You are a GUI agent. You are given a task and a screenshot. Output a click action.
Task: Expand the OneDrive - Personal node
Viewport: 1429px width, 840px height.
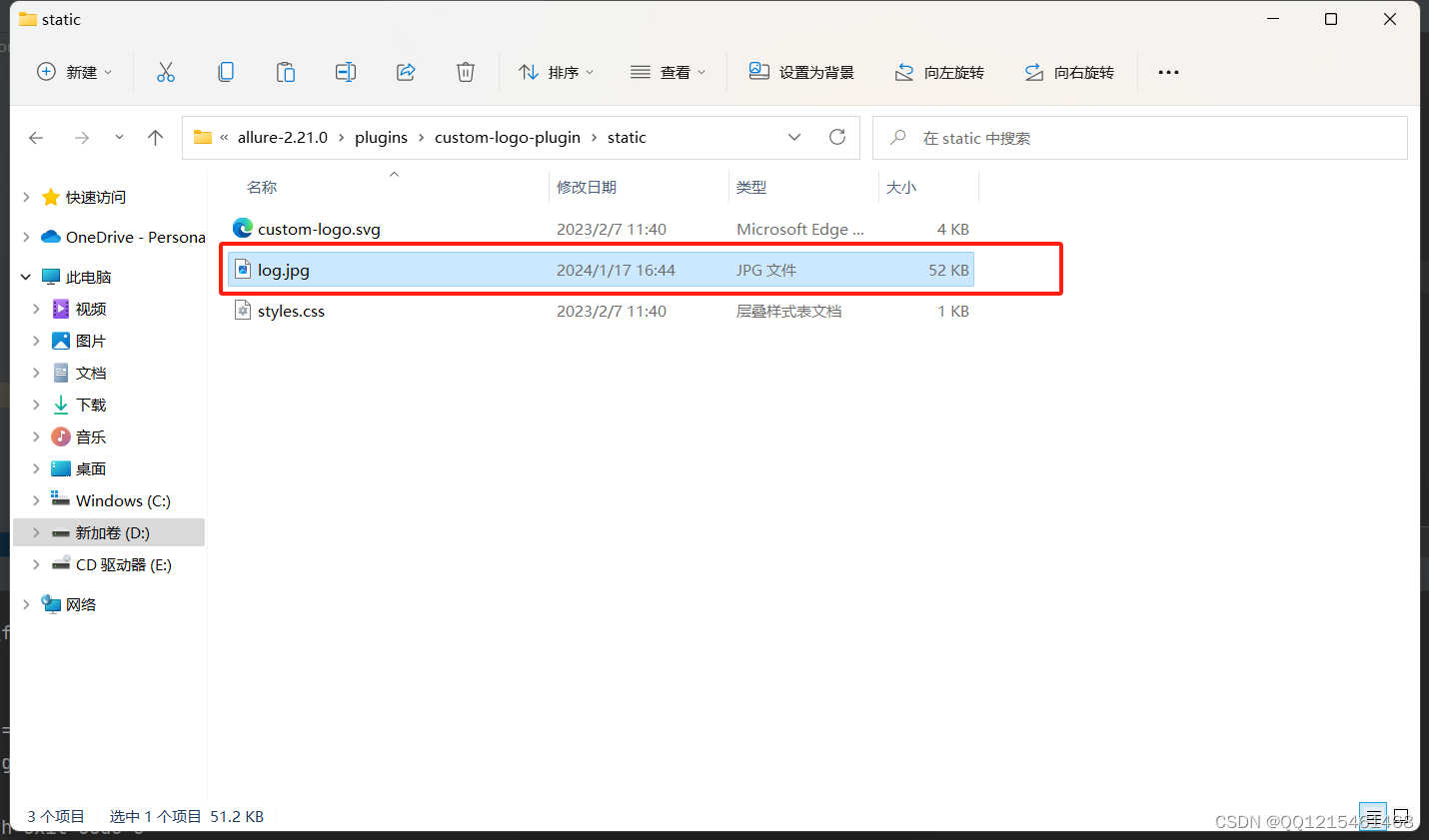pos(26,237)
